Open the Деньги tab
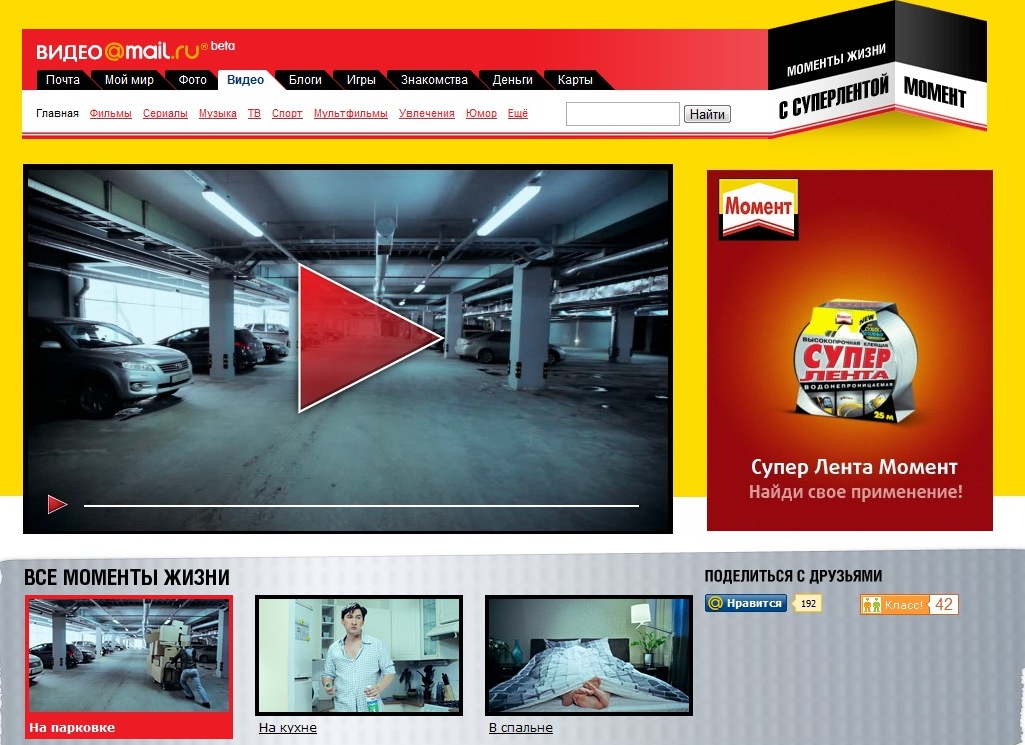The height and width of the screenshot is (745, 1025). pyautogui.click(x=512, y=80)
